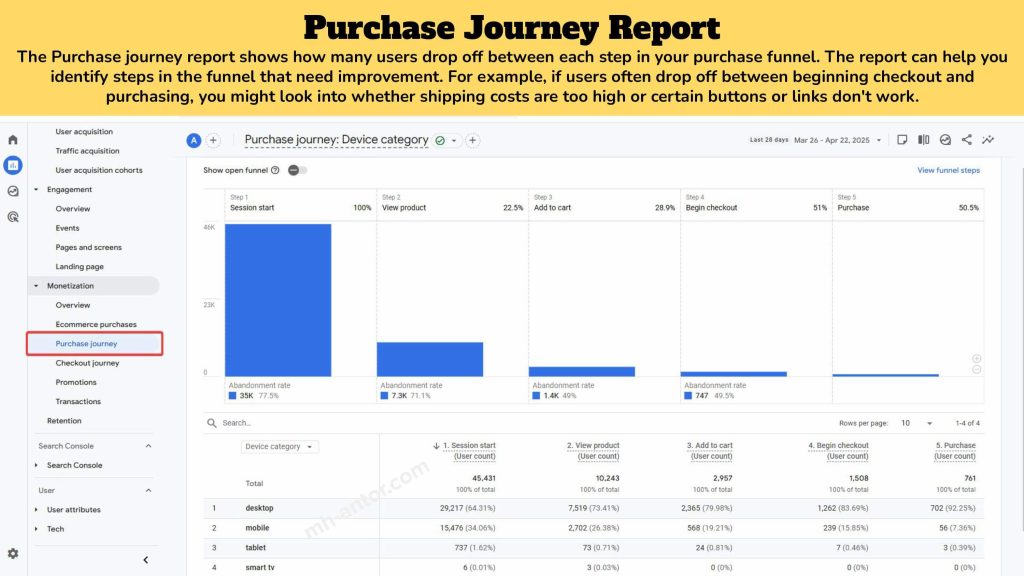Collapse the Search Console collection
Screen dimensions: 1024x576
point(148,446)
